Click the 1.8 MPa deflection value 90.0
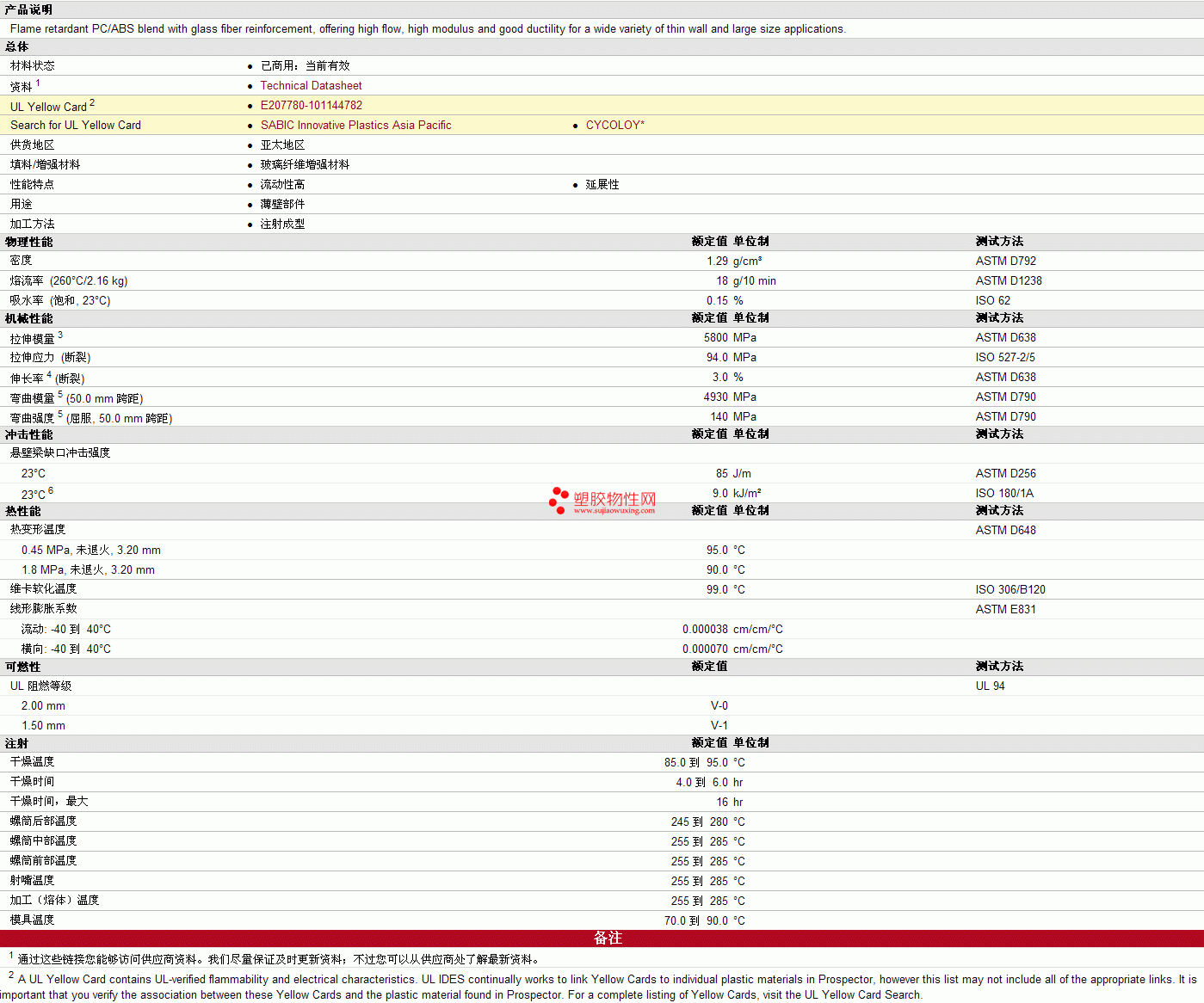The width and height of the screenshot is (1204, 1003). 718,569
